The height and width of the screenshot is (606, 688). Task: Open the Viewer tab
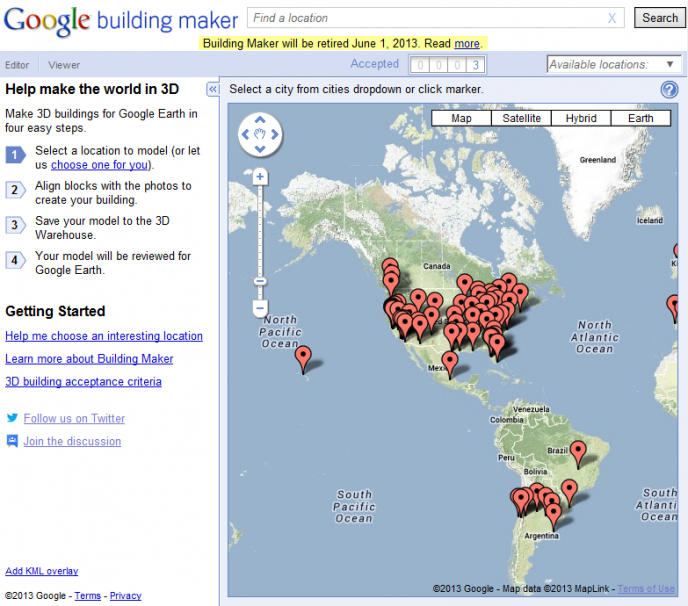[x=64, y=65]
